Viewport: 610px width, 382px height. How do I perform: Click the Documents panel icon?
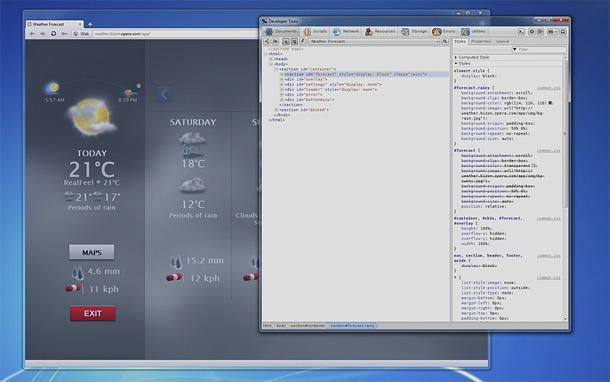click(269, 32)
